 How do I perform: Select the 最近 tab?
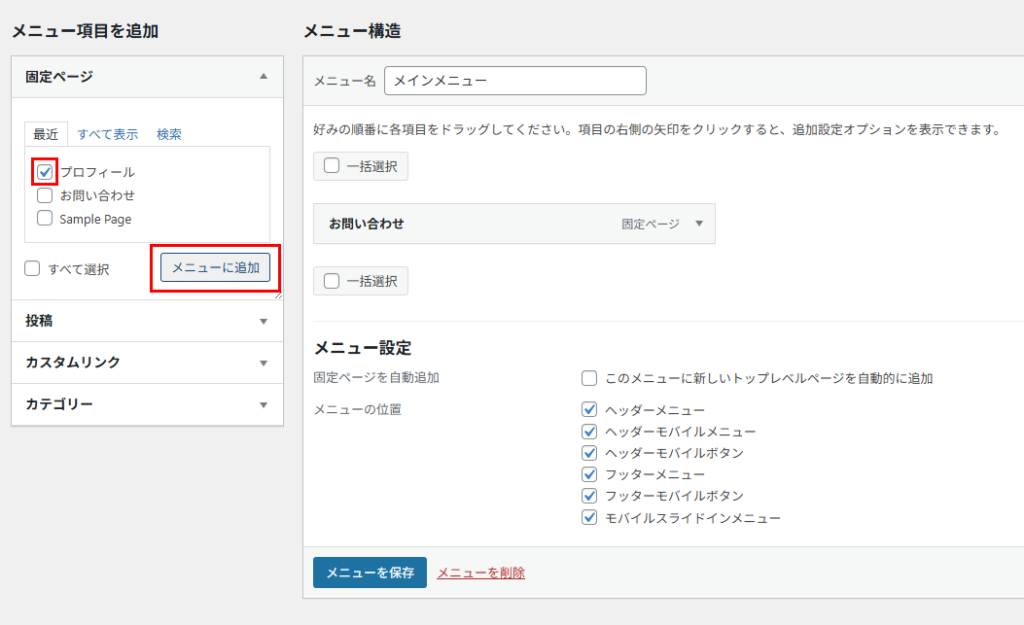point(46,134)
